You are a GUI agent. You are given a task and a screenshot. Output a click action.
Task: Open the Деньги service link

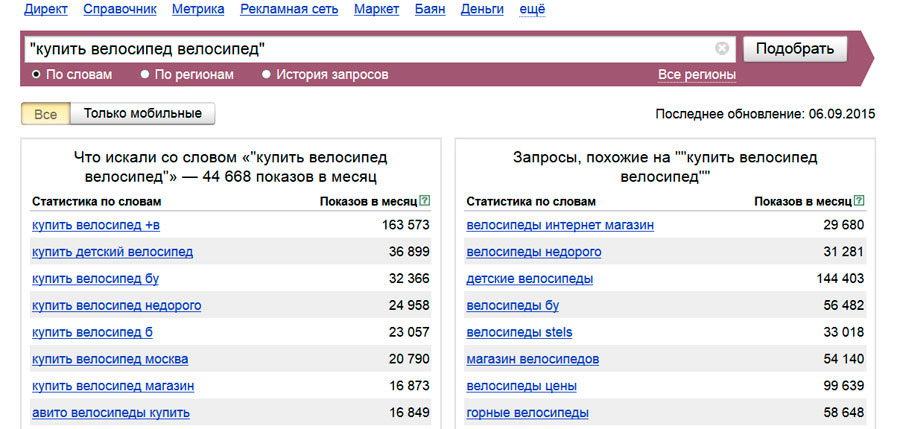point(482,9)
